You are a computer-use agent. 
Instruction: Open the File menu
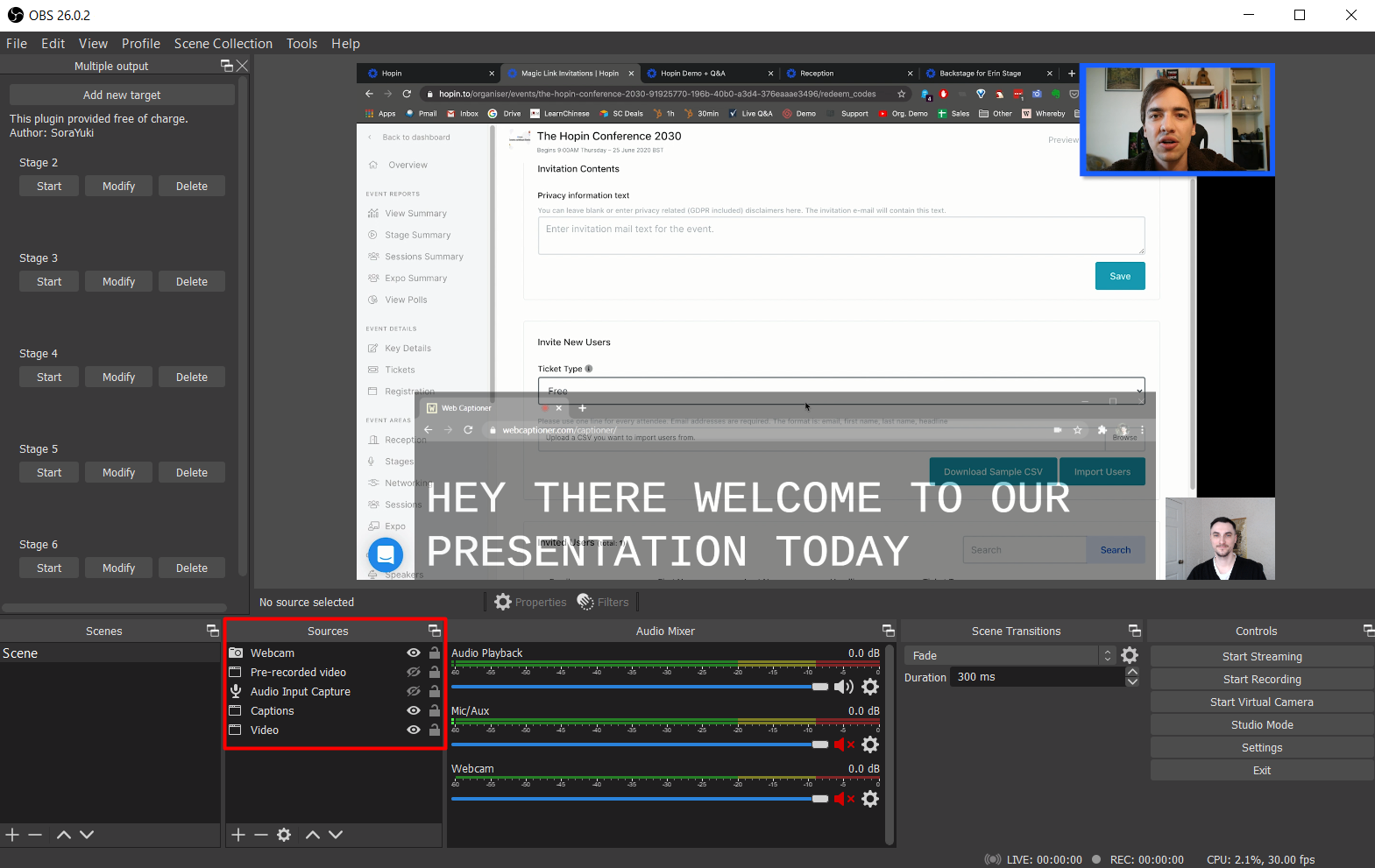(x=17, y=43)
